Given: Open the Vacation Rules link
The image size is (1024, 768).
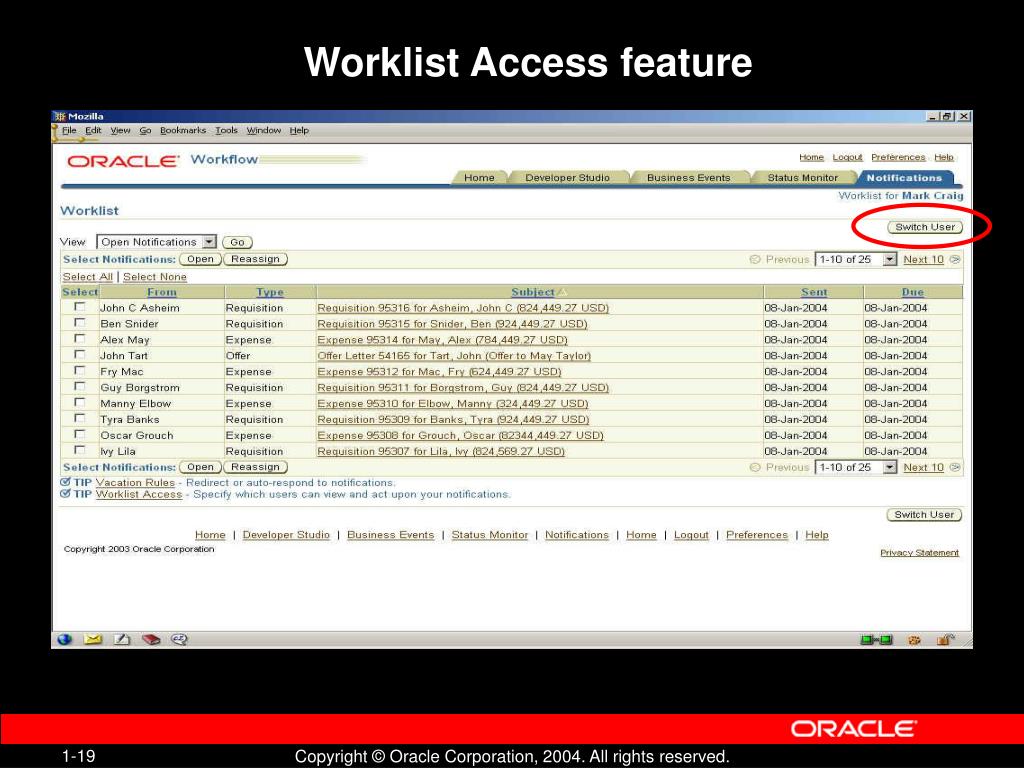Looking at the screenshot, I should 135,483.
